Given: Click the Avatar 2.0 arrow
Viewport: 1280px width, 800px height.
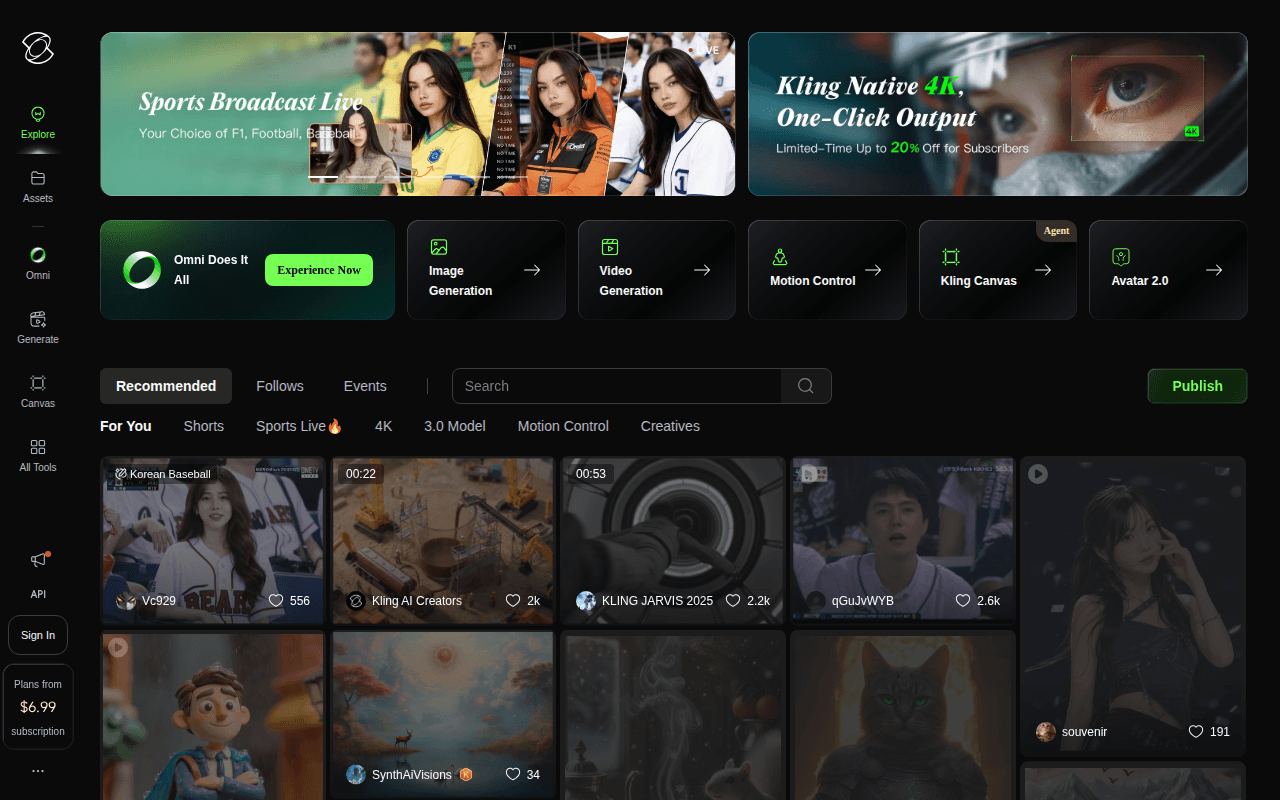Looking at the screenshot, I should tap(1214, 270).
